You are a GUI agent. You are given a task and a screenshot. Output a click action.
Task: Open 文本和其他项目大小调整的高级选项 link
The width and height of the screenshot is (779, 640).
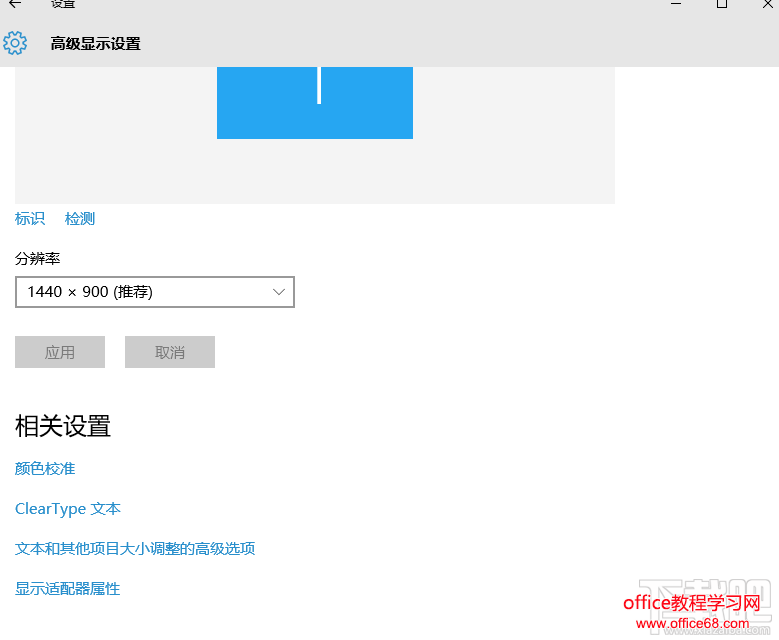pyautogui.click(x=135, y=549)
